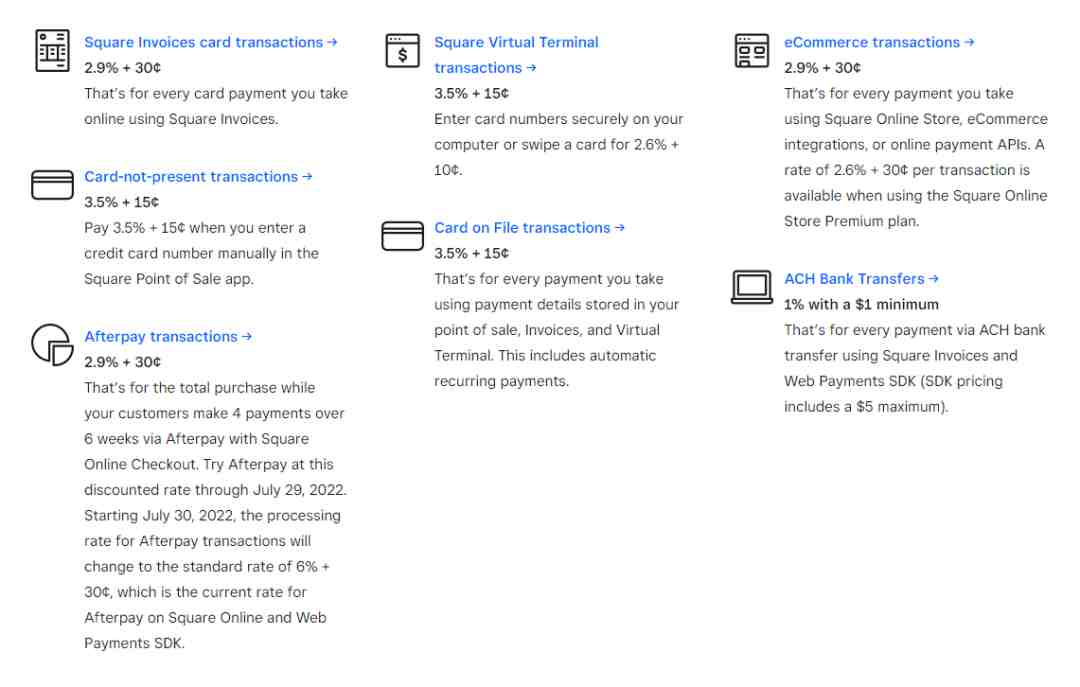Click the laptop icon beside ACH Bank Transfers

click(752, 287)
